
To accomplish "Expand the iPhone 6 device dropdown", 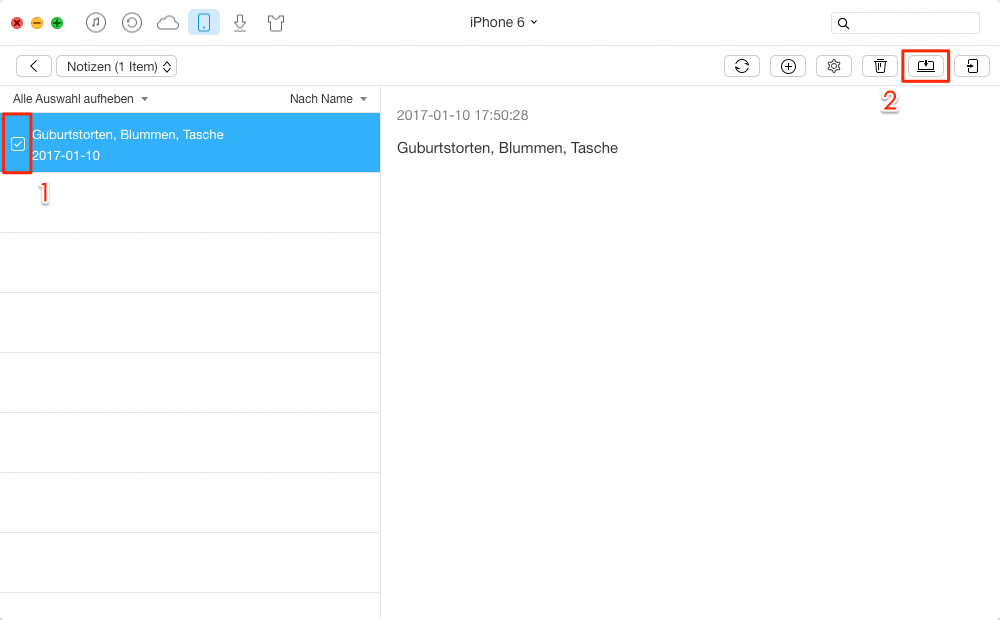I will click(504, 22).
